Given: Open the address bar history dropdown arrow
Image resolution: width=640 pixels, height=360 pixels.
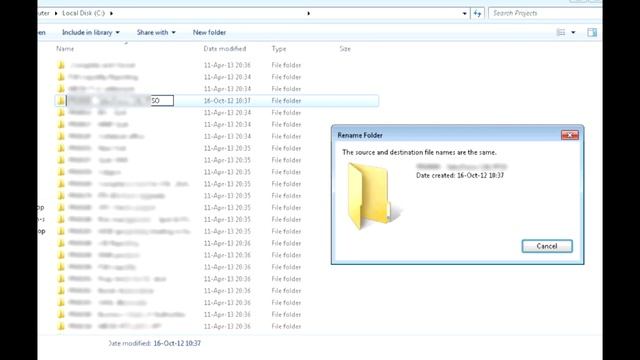Looking at the screenshot, I should tap(464, 13).
